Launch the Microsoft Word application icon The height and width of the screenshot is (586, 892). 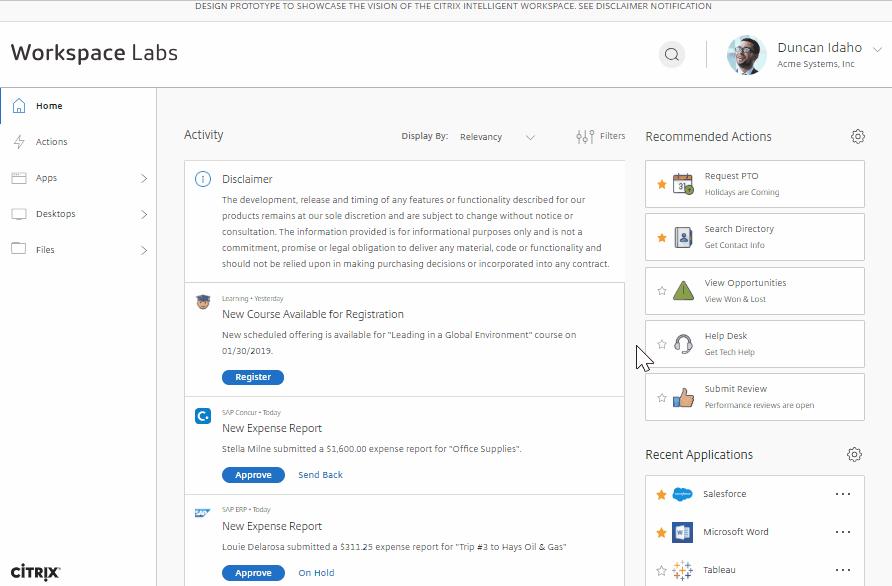[682, 531]
